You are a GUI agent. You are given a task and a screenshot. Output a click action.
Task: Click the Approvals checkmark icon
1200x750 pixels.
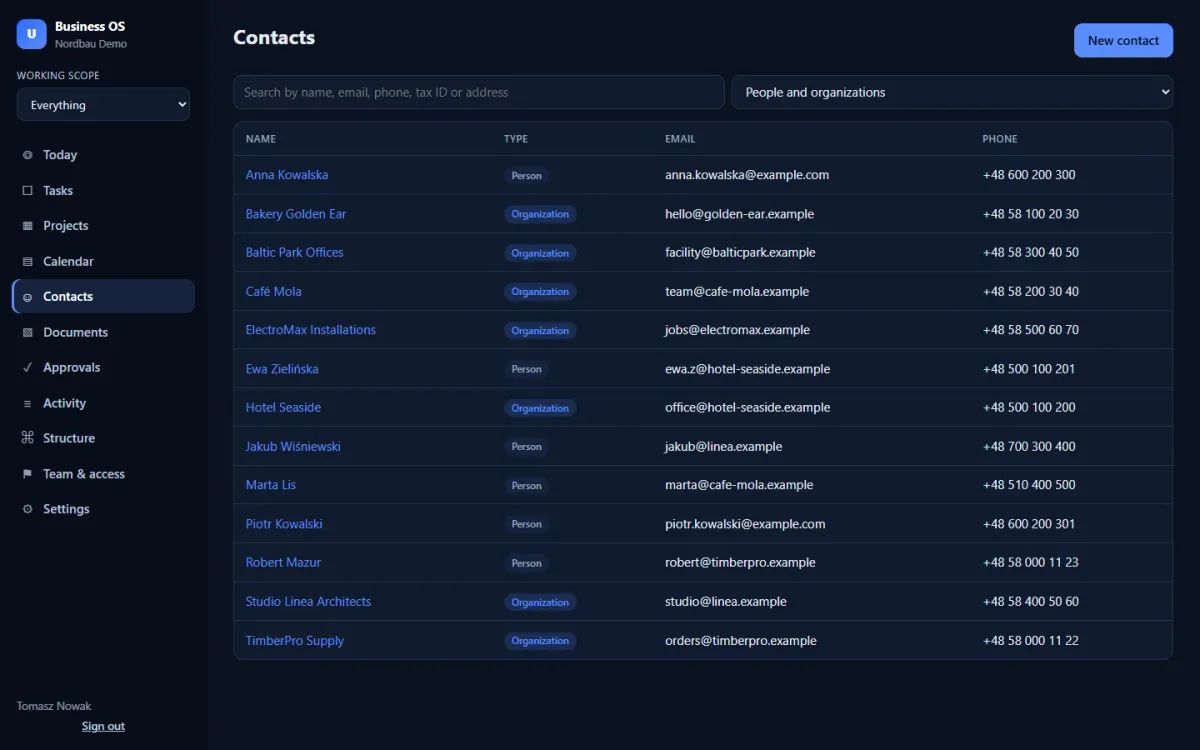pos(27,367)
